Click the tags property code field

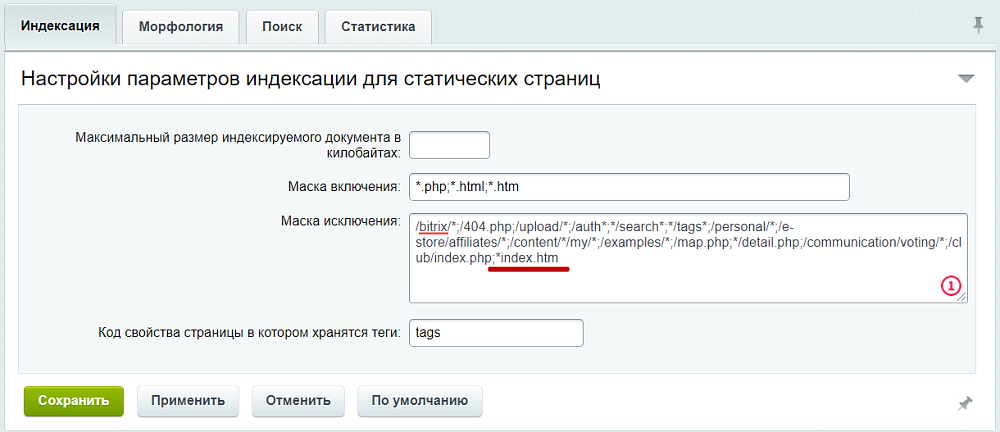(496, 332)
